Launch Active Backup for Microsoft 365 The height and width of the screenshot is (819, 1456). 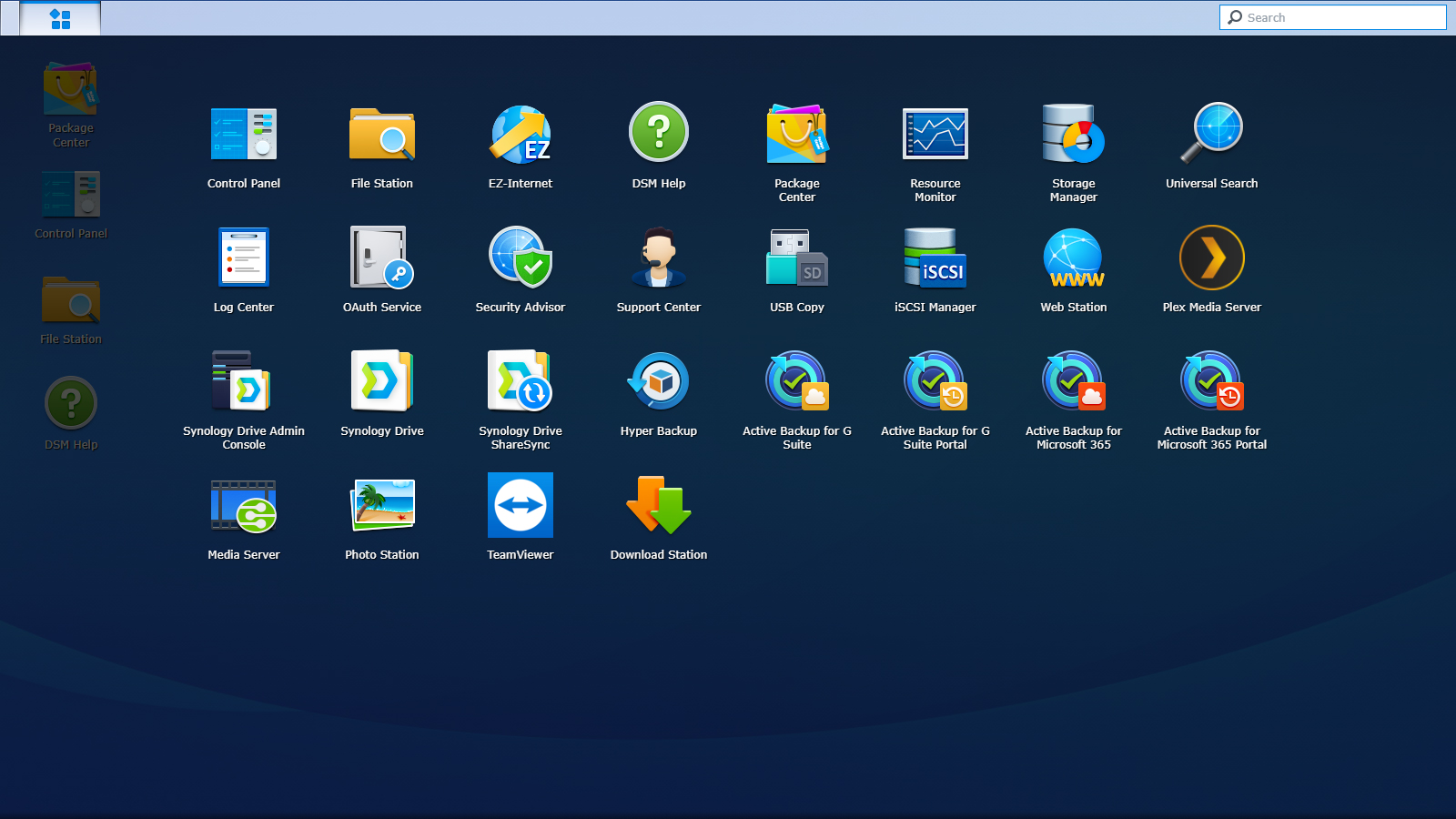(1074, 400)
